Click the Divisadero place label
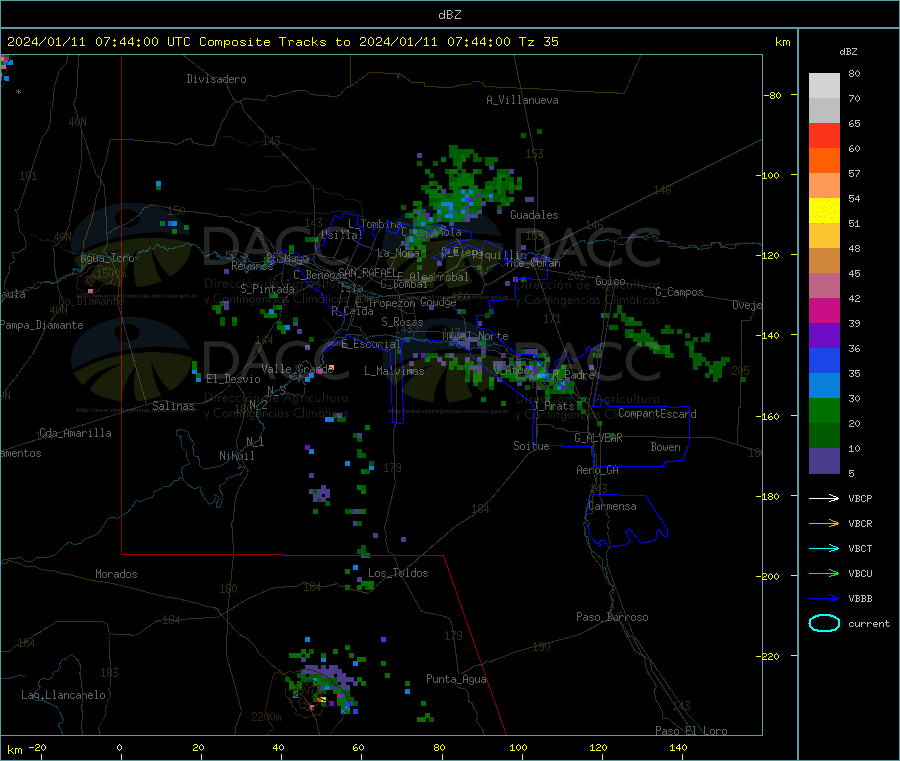The height and width of the screenshot is (761, 900). [216, 79]
